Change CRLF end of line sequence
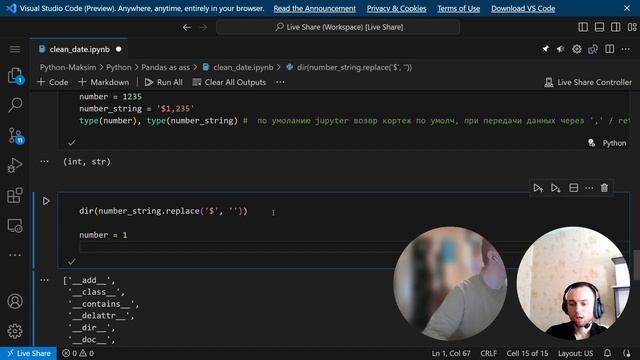The height and width of the screenshot is (360, 640). click(x=488, y=353)
